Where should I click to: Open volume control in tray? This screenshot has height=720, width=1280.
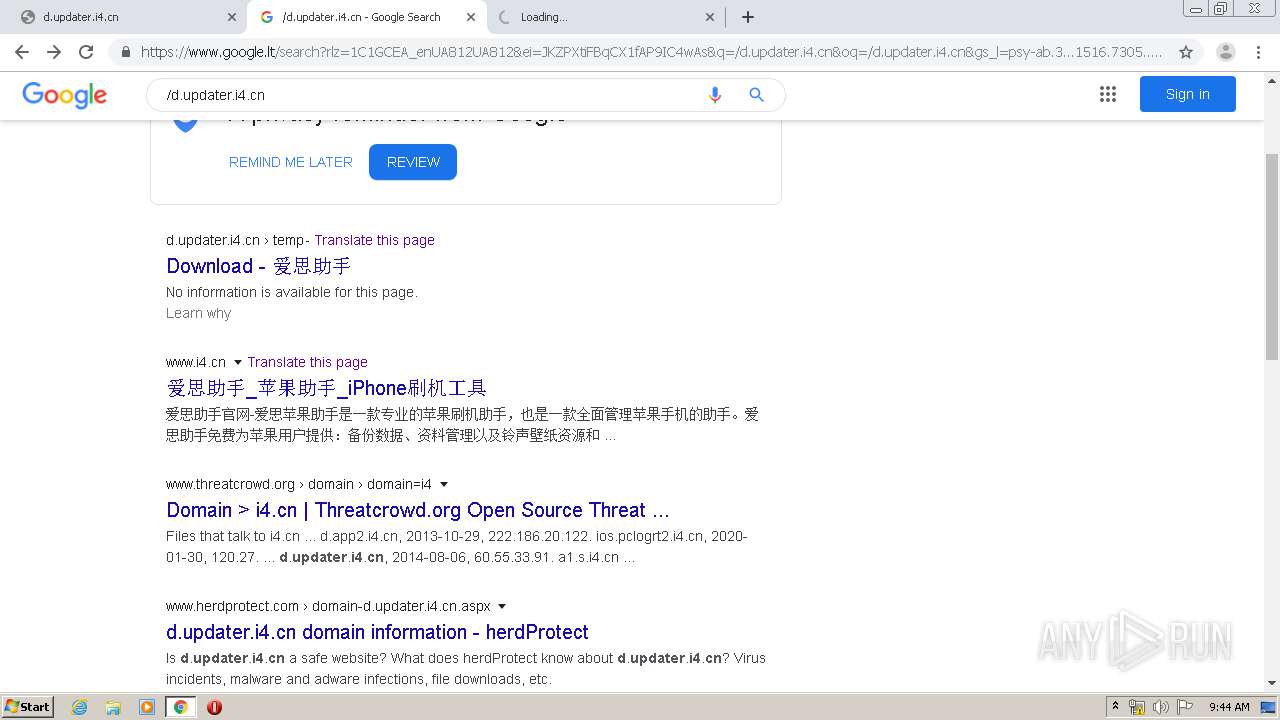click(x=1161, y=707)
